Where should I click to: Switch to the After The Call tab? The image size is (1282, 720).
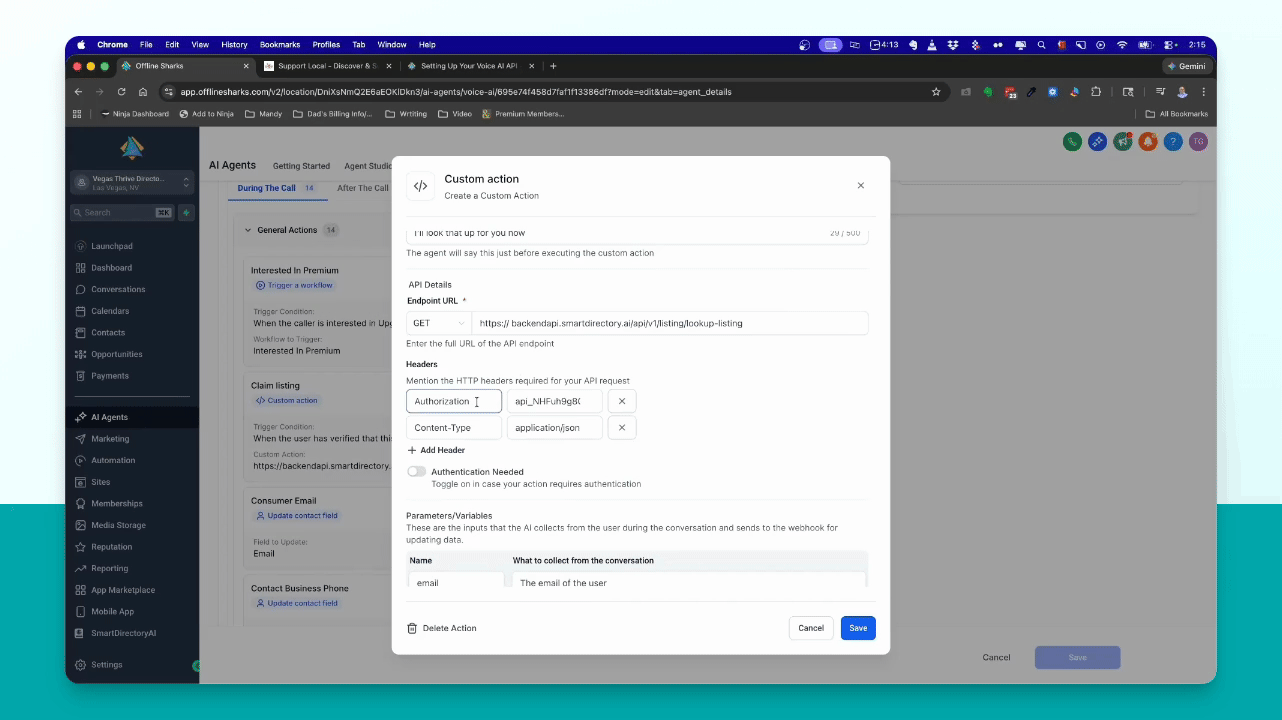[362, 188]
